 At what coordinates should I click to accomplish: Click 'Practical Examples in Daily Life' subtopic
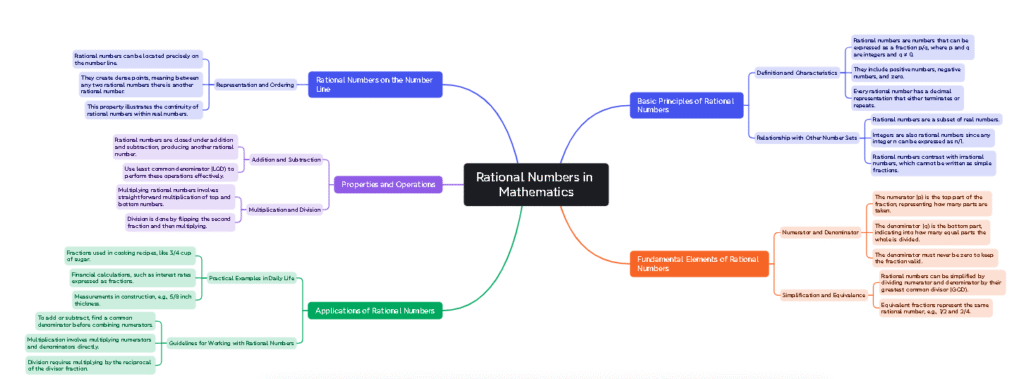pos(251,278)
